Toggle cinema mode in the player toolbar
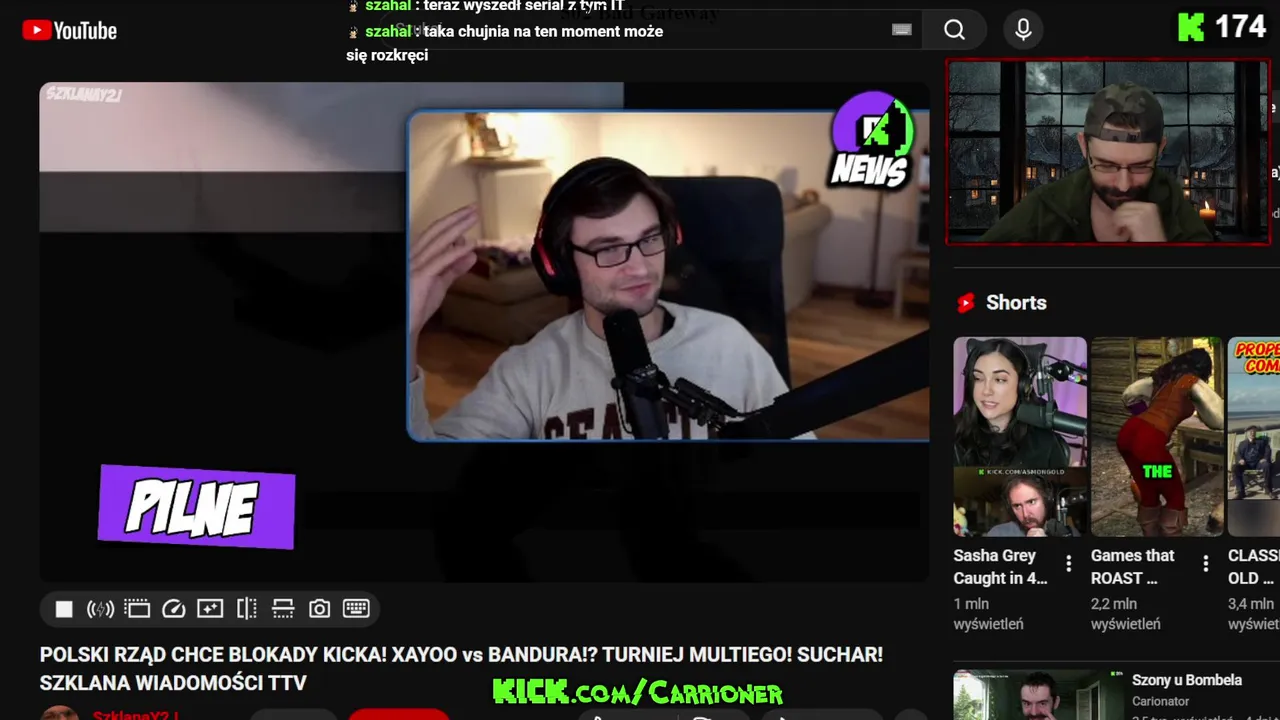 [x=137, y=609]
